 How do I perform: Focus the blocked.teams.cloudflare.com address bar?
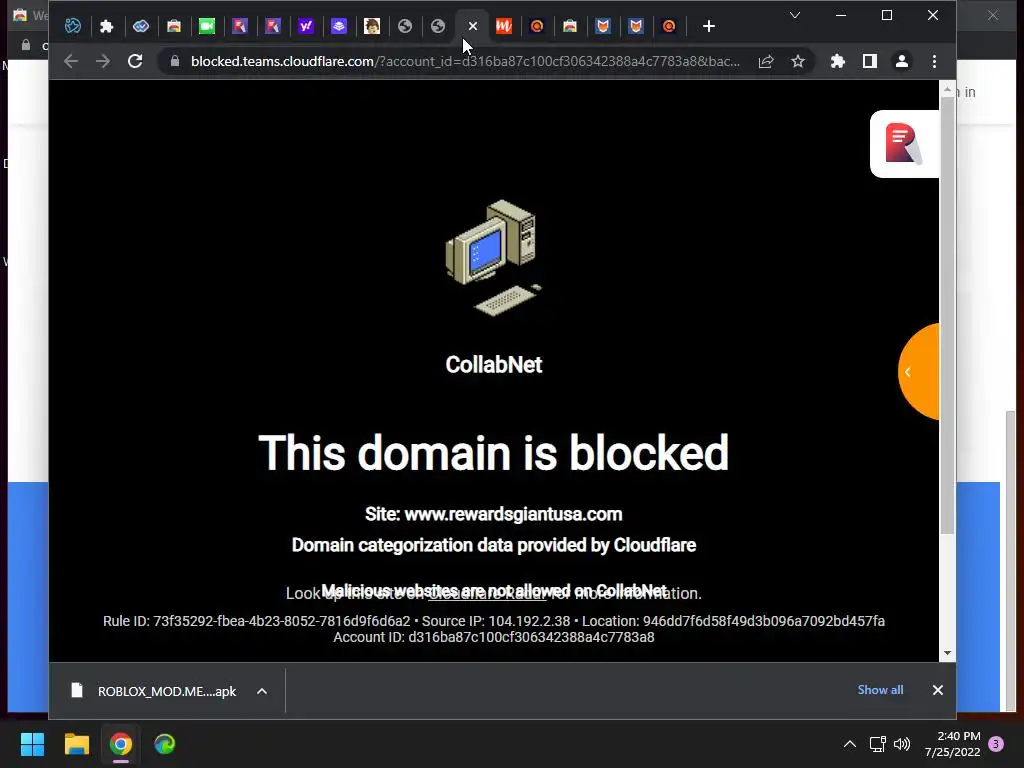[465, 61]
